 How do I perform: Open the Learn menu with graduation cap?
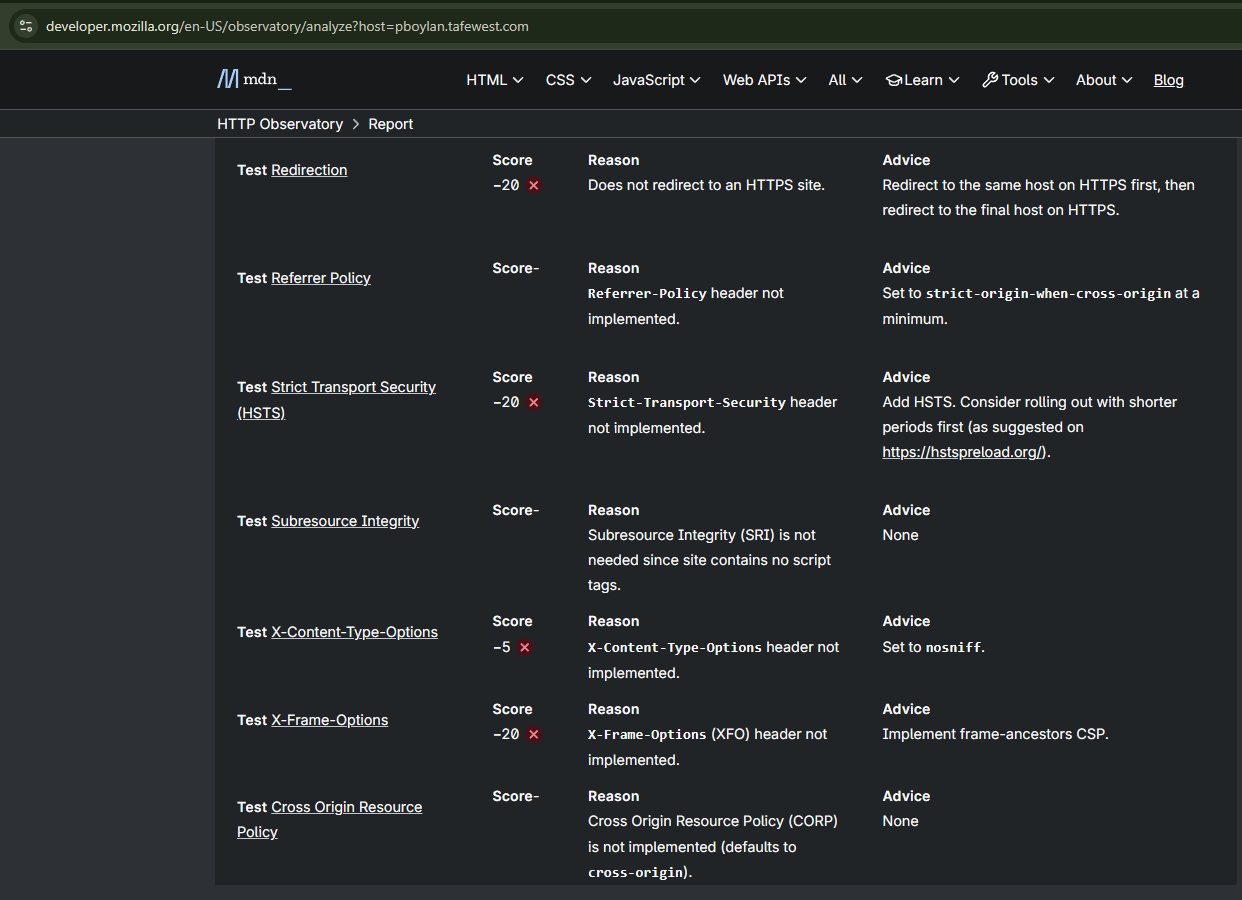click(x=922, y=80)
